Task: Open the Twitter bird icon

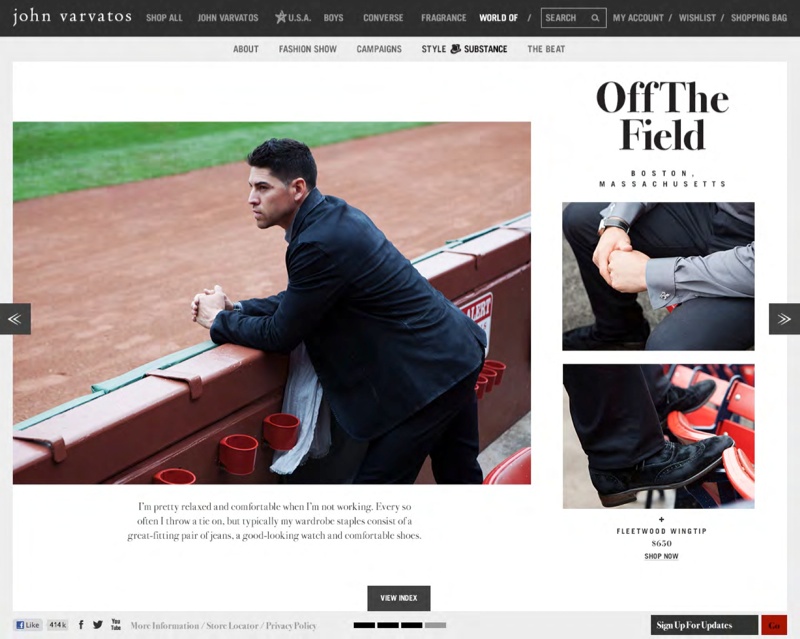Action: 98,625
